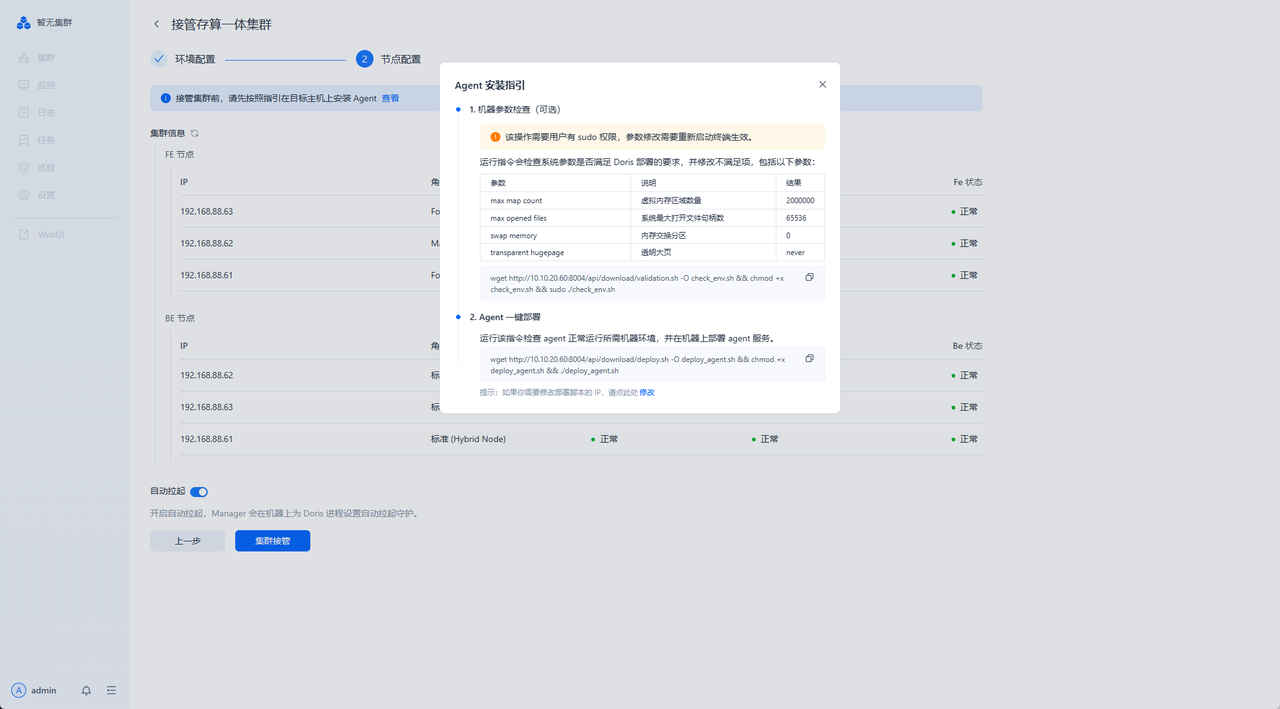Click the round shield icon beside 巡检

click(x=24, y=167)
